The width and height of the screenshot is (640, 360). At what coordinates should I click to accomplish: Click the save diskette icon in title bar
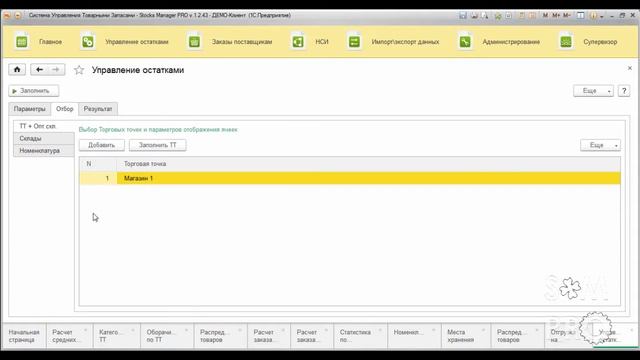point(463,16)
